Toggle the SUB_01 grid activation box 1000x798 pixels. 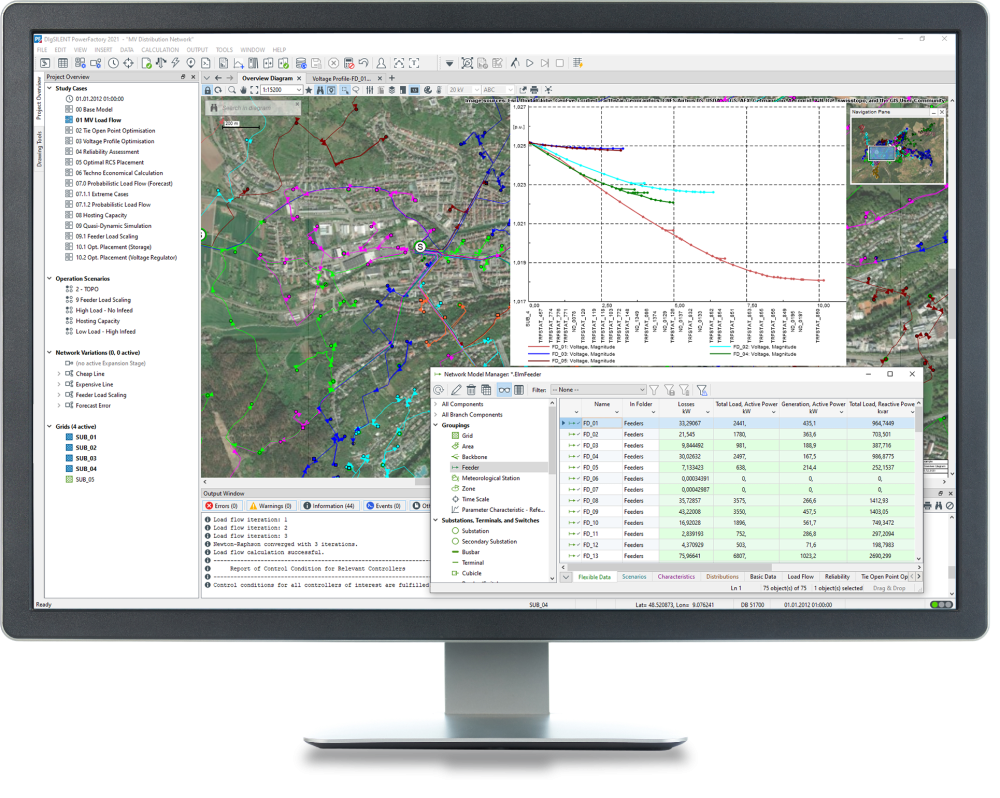click(x=70, y=438)
